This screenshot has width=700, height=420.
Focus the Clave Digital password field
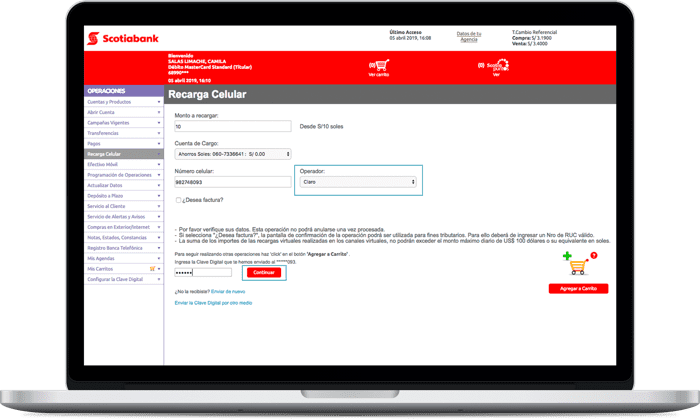(203, 272)
